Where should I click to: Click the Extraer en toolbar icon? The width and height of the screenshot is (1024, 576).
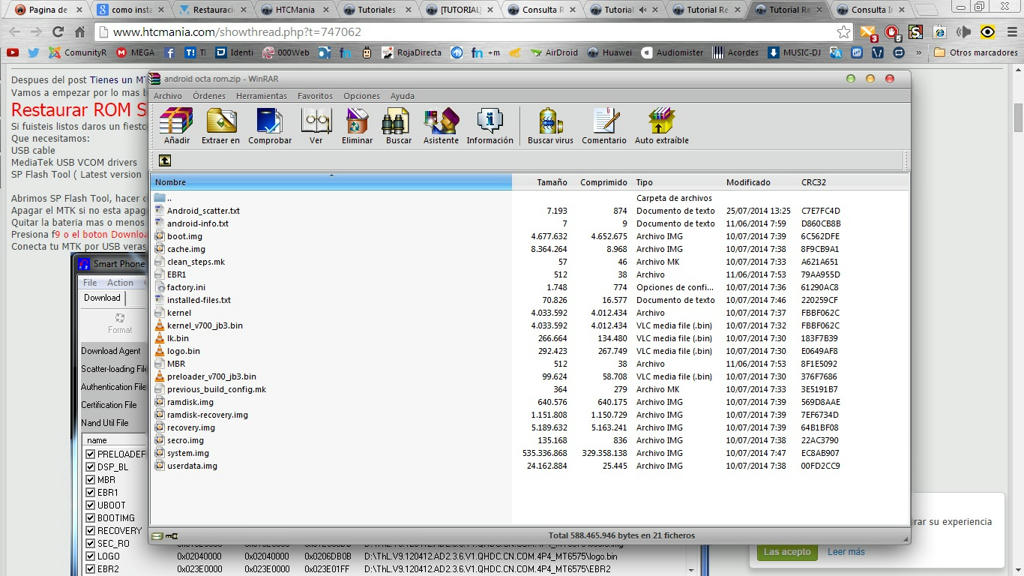click(x=221, y=122)
